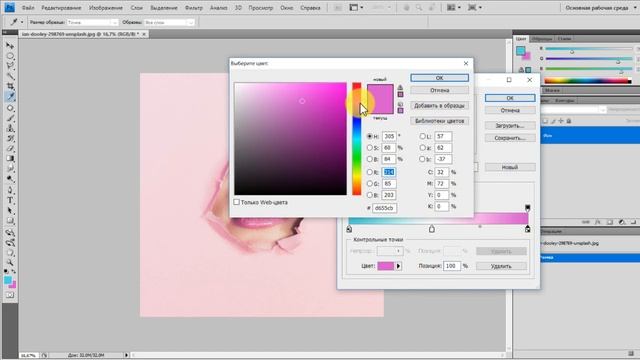This screenshot has width=640, height=360.
Task: Click the out-of-gamut warning triangle icon
Action: point(400,87)
